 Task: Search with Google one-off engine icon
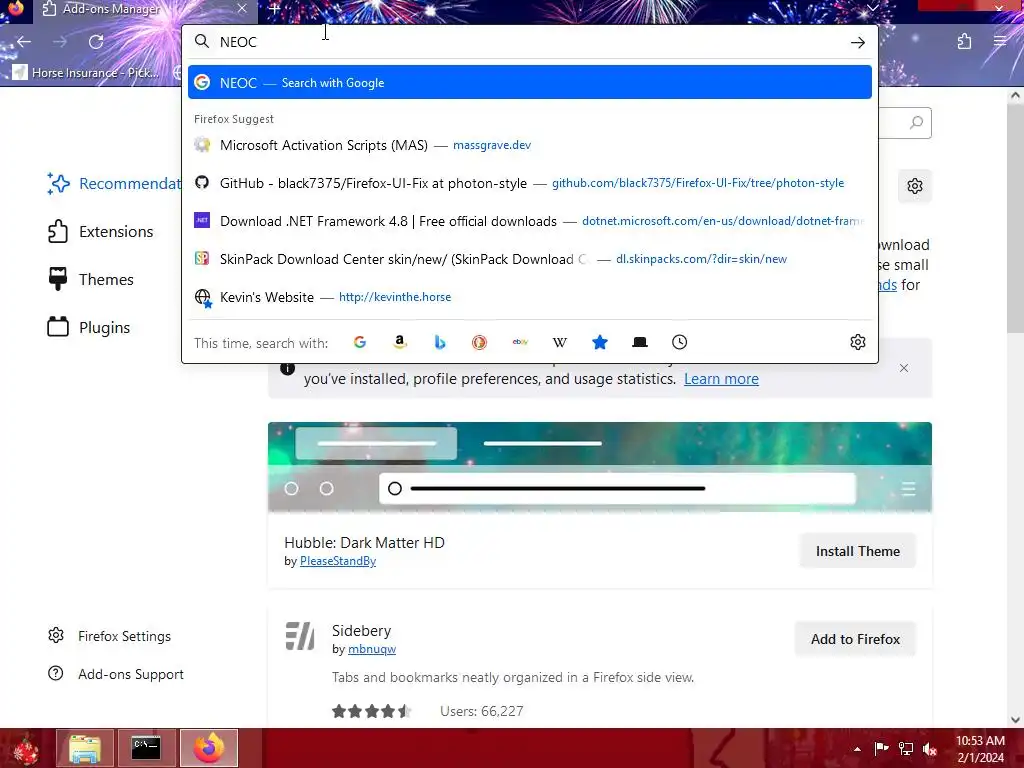tap(360, 342)
